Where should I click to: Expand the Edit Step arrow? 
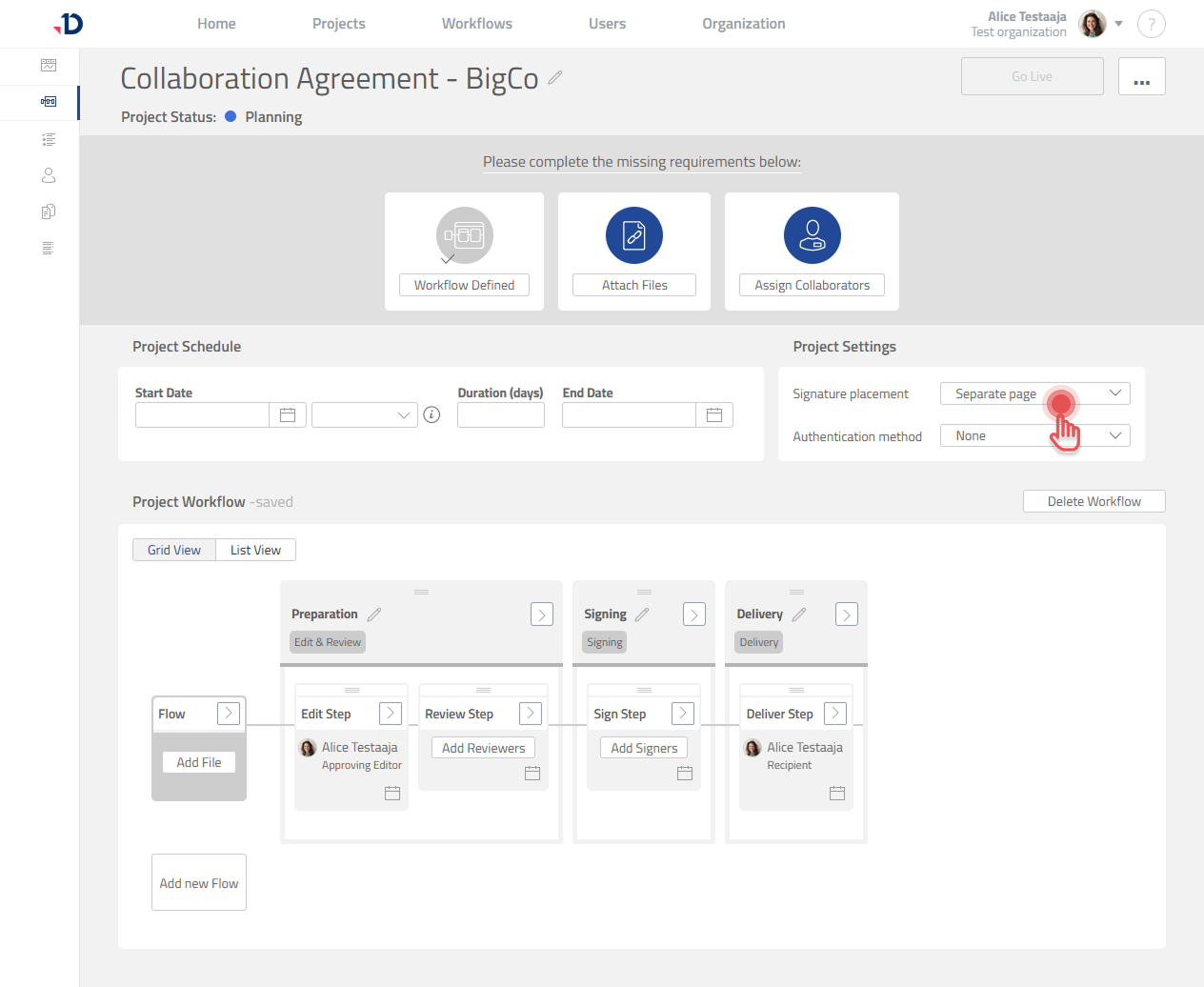coord(391,714)
